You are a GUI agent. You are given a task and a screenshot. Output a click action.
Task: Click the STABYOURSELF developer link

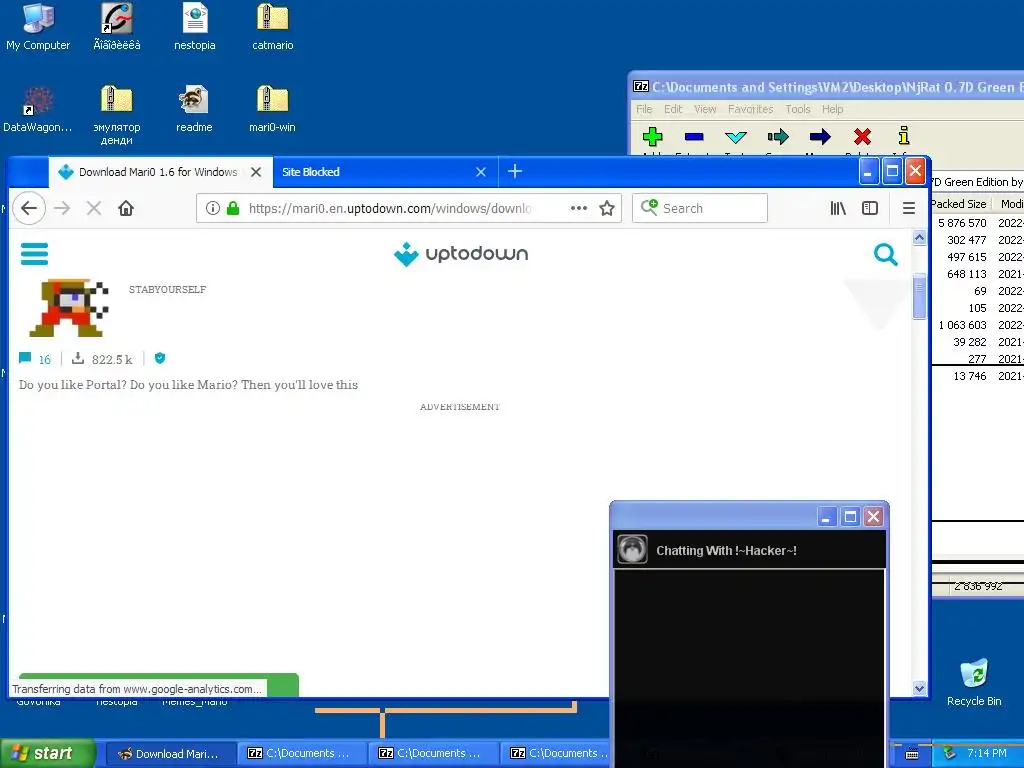(167, 289)
